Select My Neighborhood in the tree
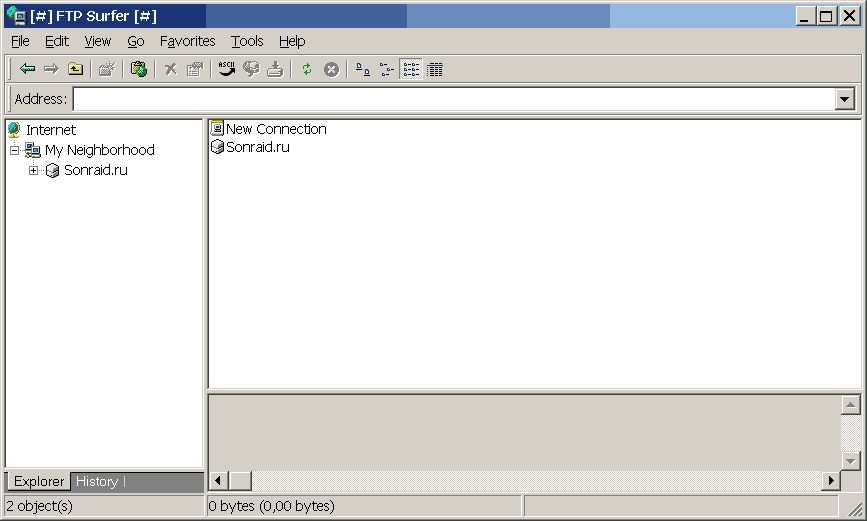Image resolution: width=867 pixels, height=521 pixels. pos(100,150)
